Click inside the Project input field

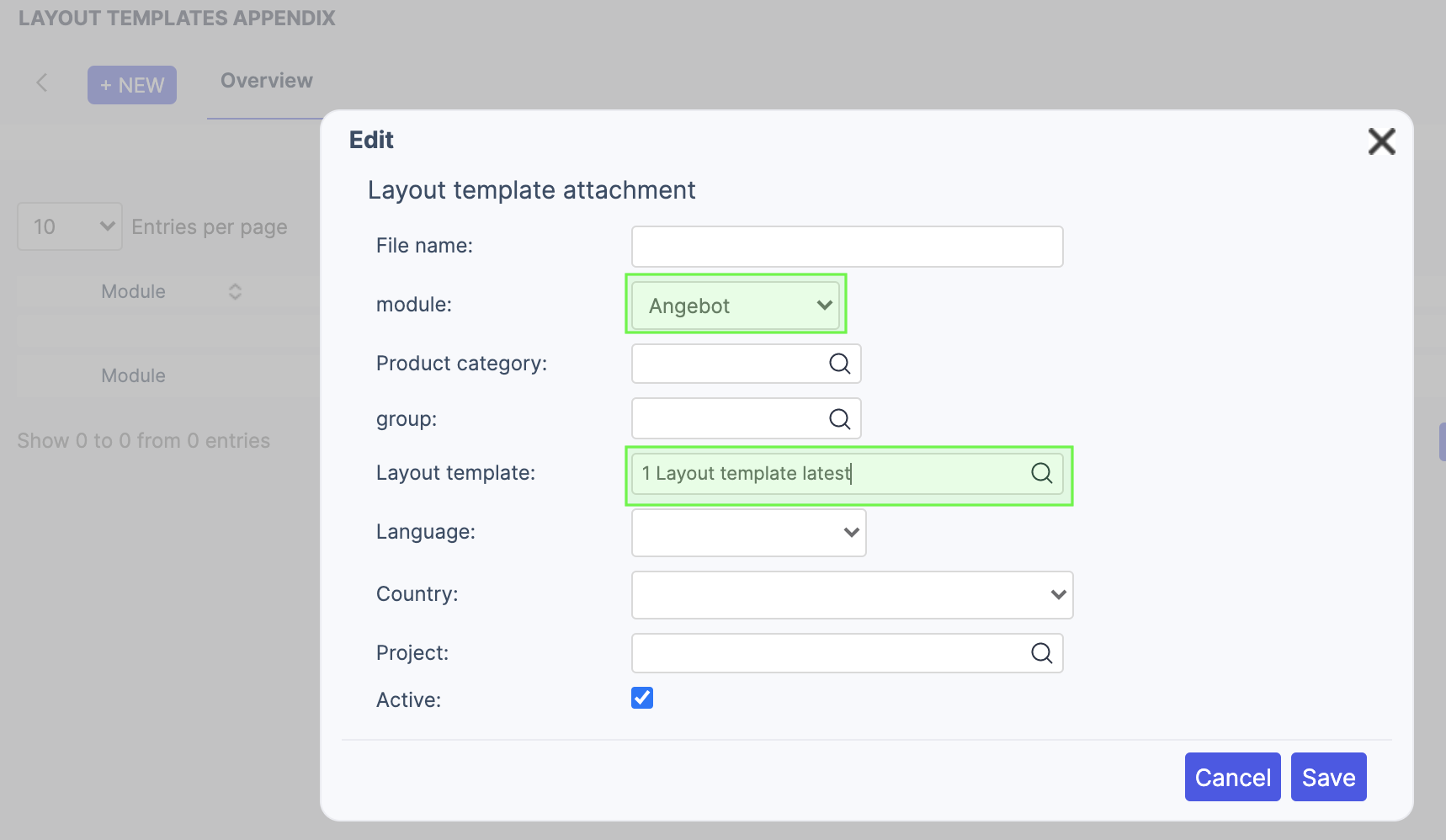tap(829, 653)
